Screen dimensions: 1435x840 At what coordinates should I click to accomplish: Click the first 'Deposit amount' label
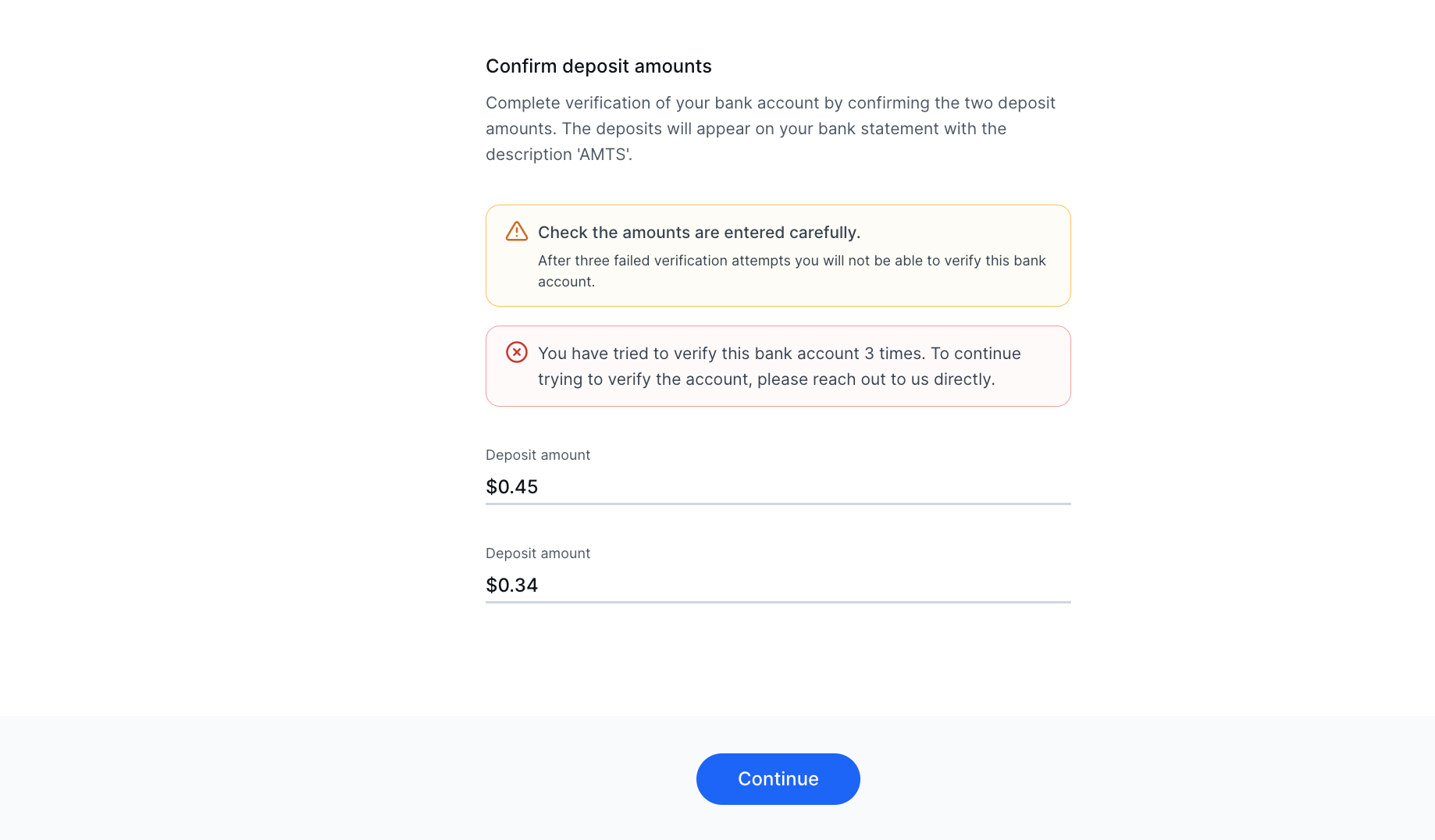tap(538, 455)
